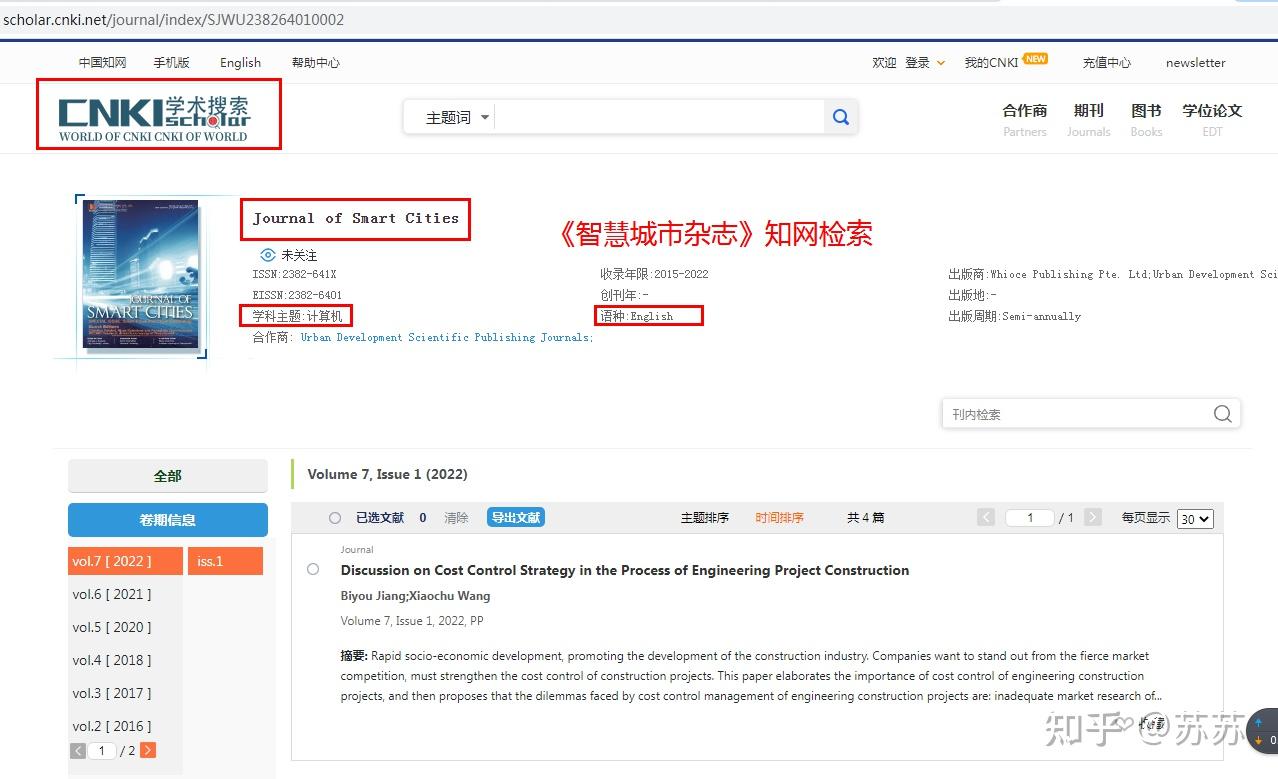Click the Journal of Smart Cities title
This screenshot has height=779, width=1278.
click(x=355, y=218)
